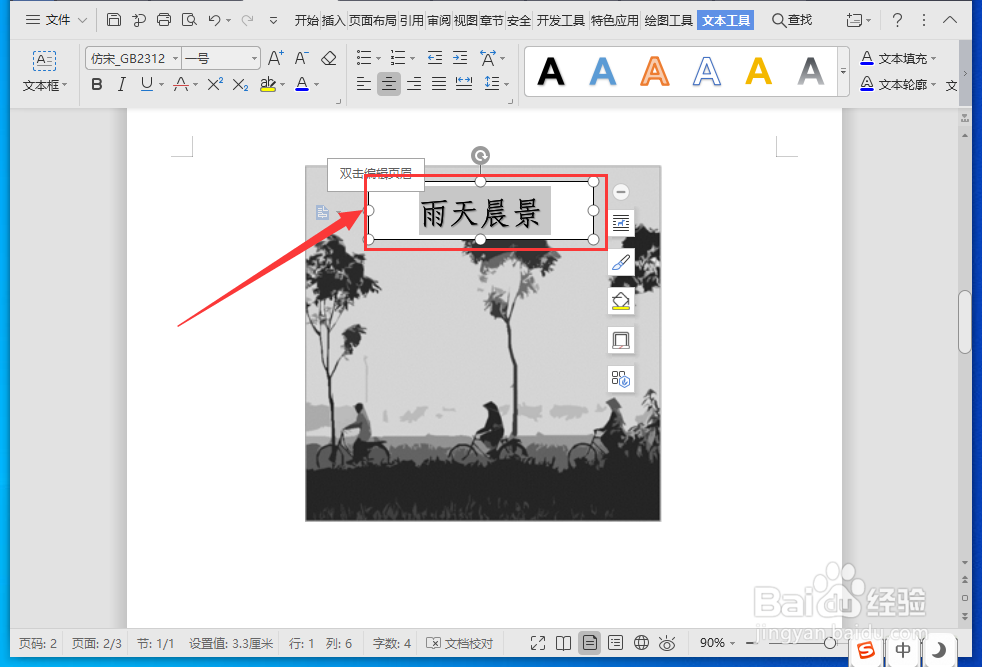The image size is (982, 667).
Task: Click inside 雨天晨景 text box
Action: (x=481, y=211)
